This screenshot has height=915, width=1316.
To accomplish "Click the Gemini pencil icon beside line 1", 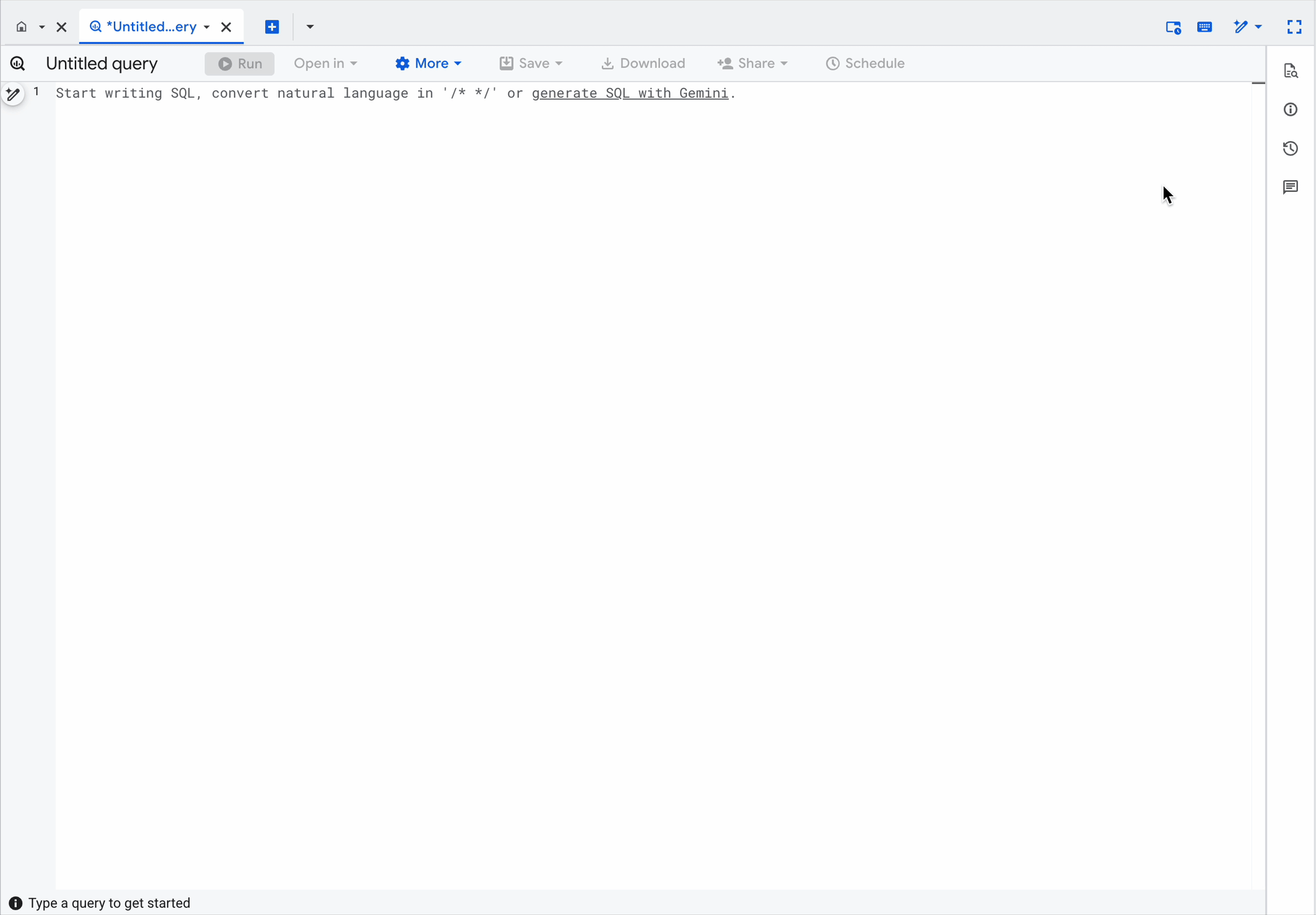I will pyautogui.click(x=13, y=94).
